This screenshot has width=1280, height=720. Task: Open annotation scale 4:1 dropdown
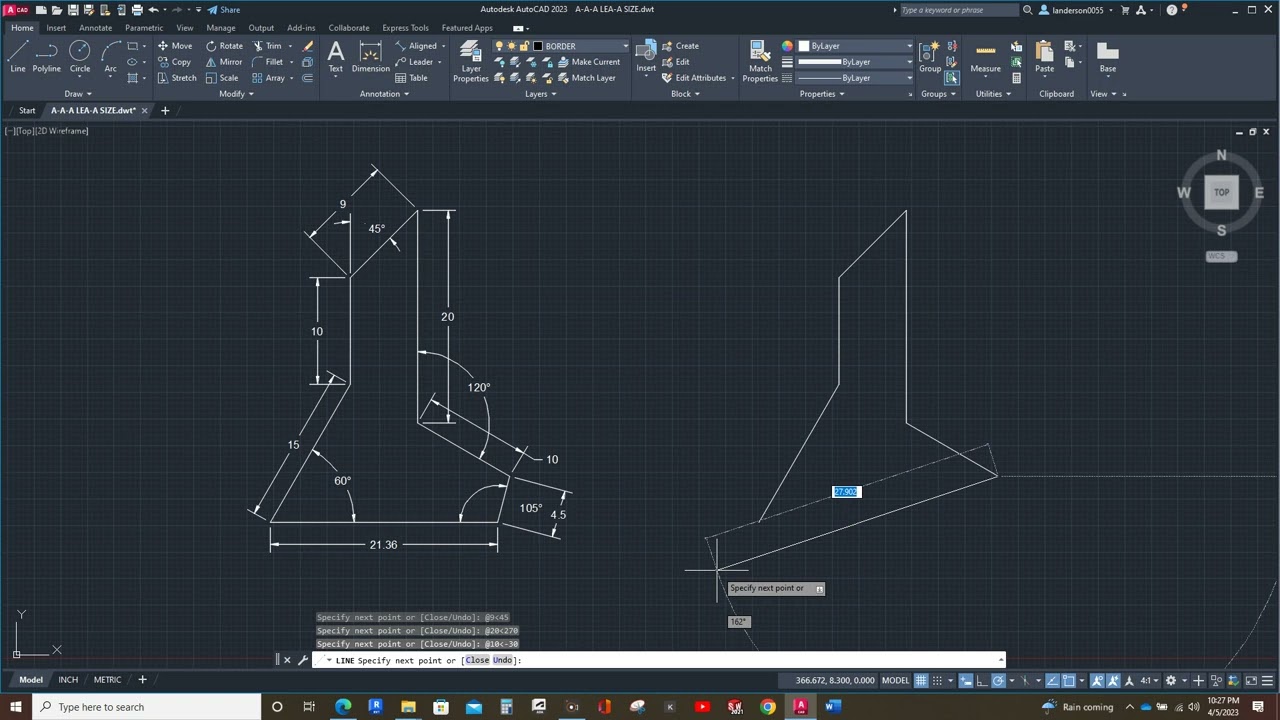point(1150,681)
